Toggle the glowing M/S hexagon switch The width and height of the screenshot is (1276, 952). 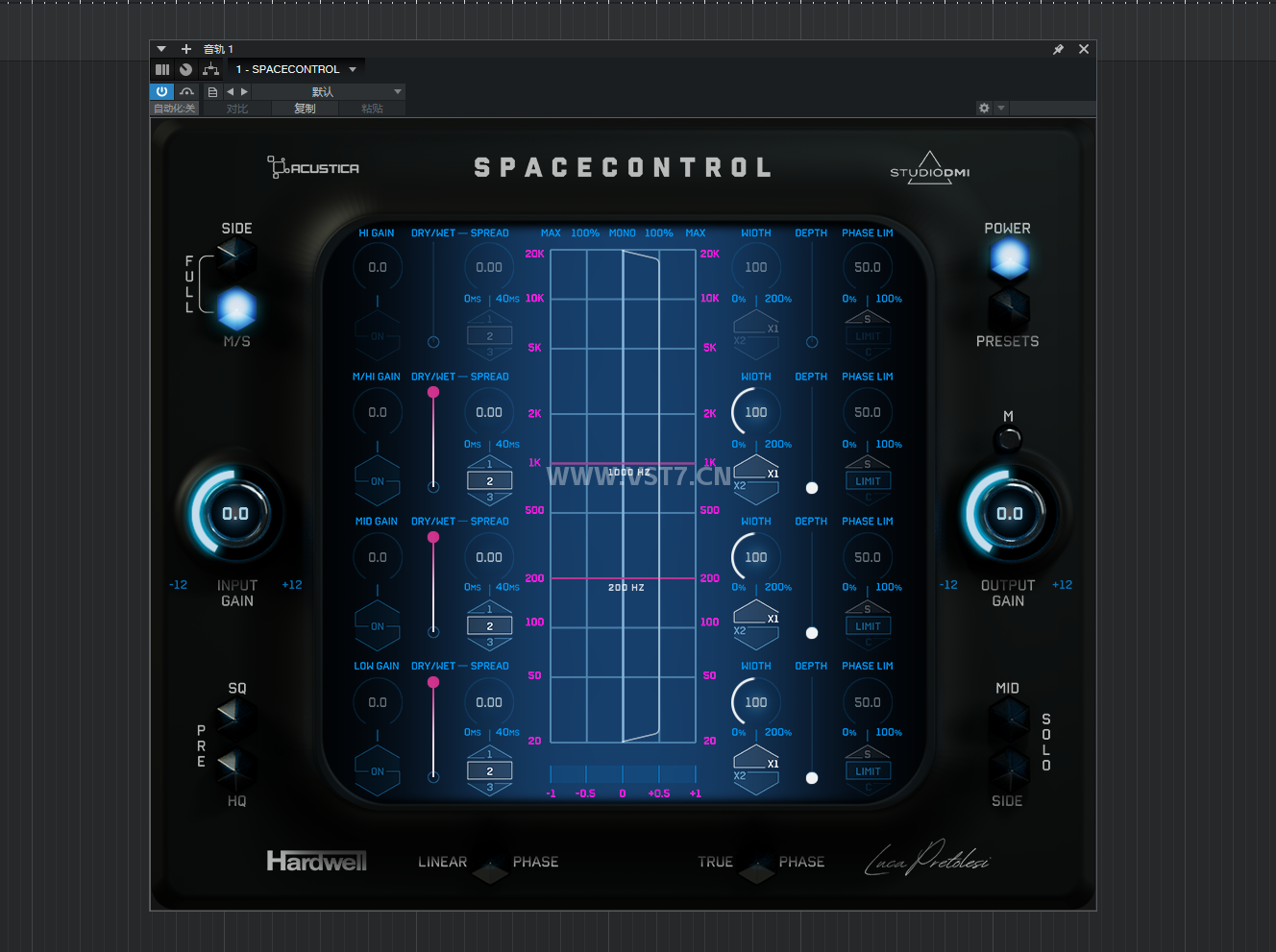click(x=236, y=308)
